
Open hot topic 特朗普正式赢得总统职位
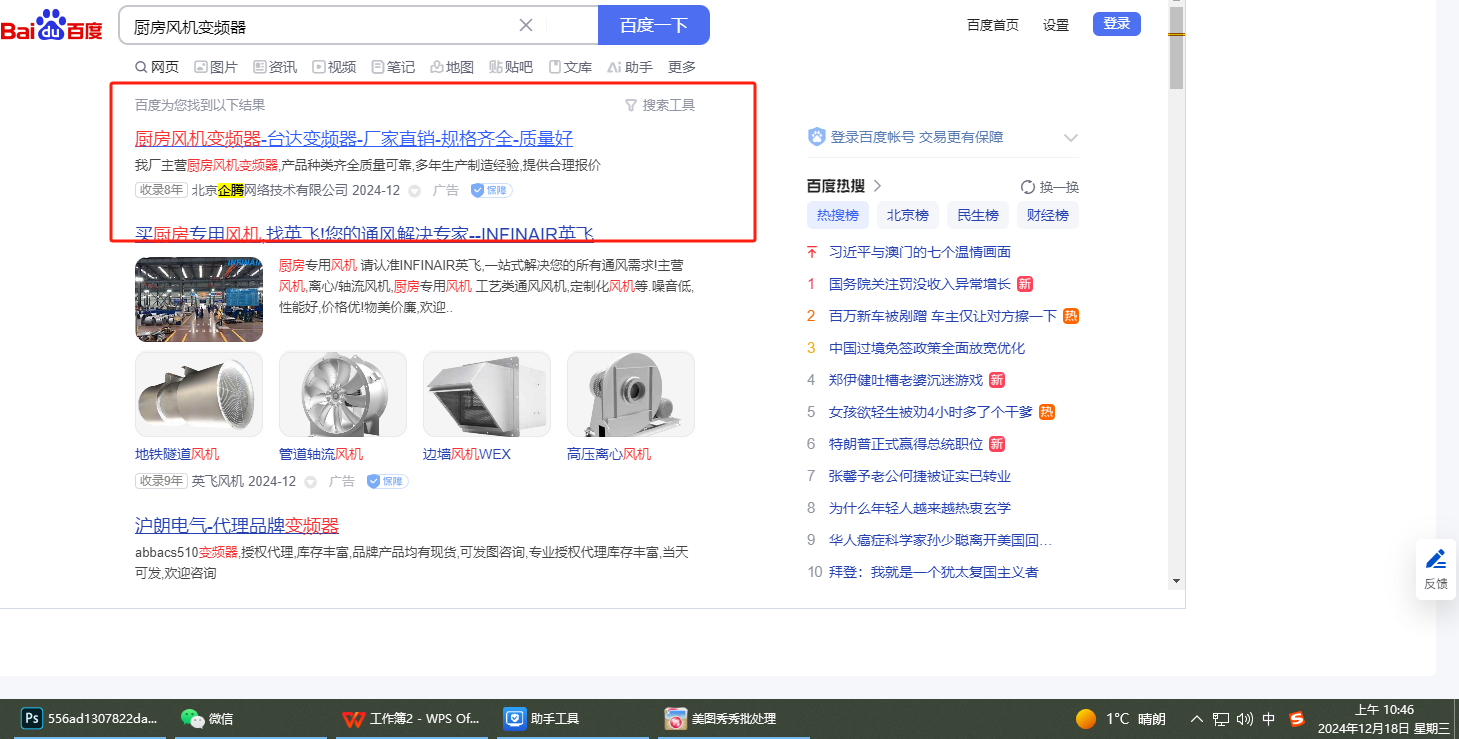pos(906,444)
